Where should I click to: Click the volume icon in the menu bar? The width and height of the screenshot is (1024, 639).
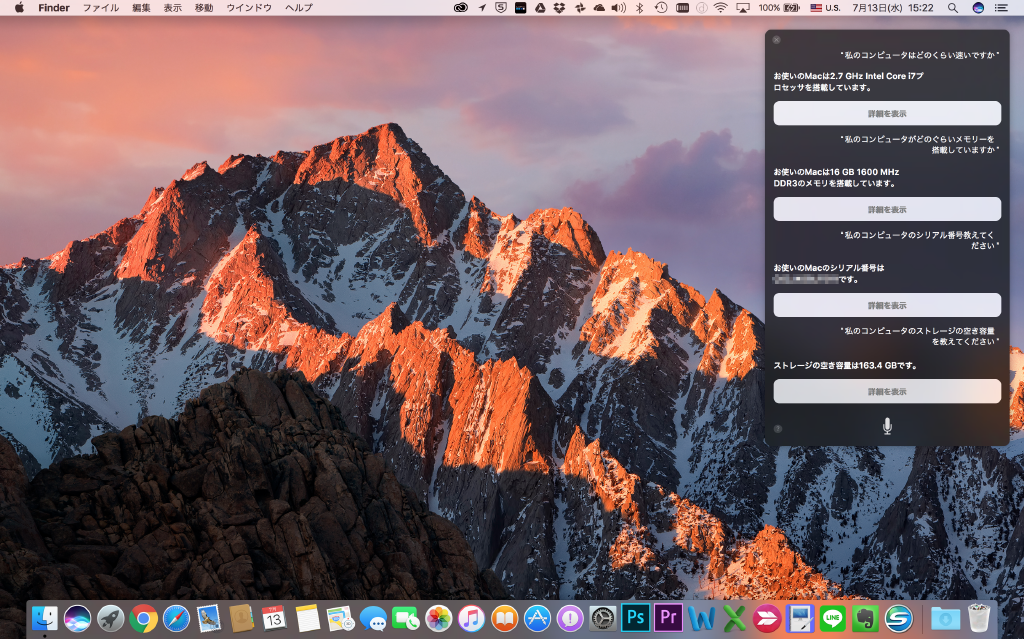click(617, 10)
